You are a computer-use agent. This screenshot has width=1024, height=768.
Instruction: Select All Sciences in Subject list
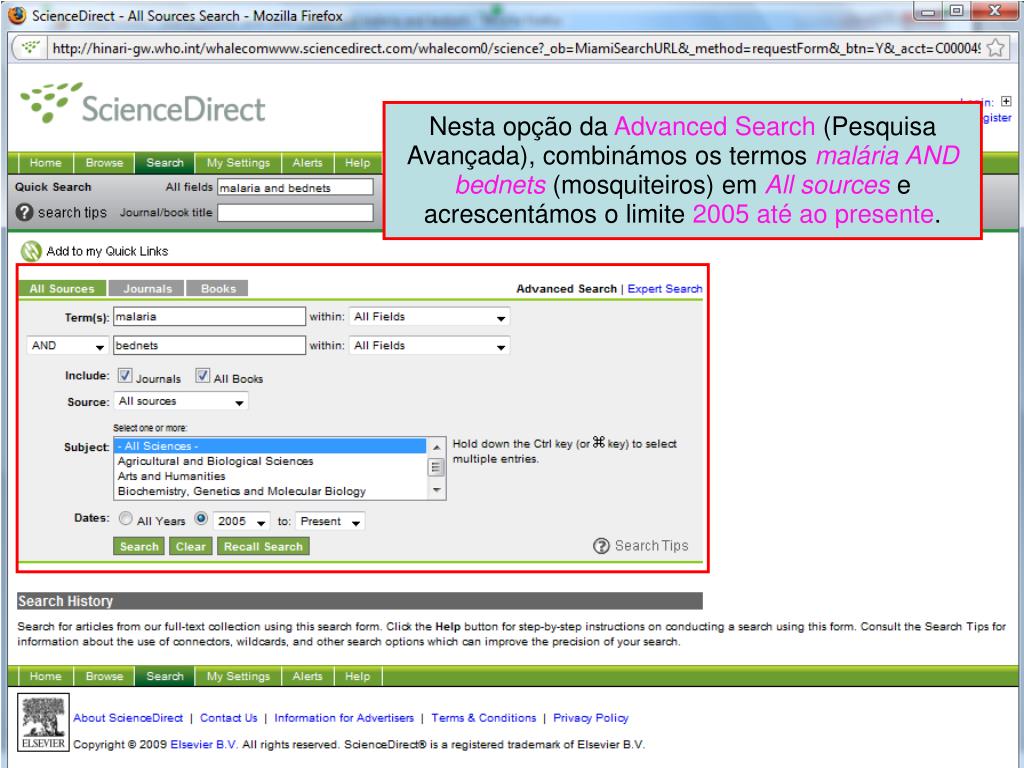coord(270,446)
